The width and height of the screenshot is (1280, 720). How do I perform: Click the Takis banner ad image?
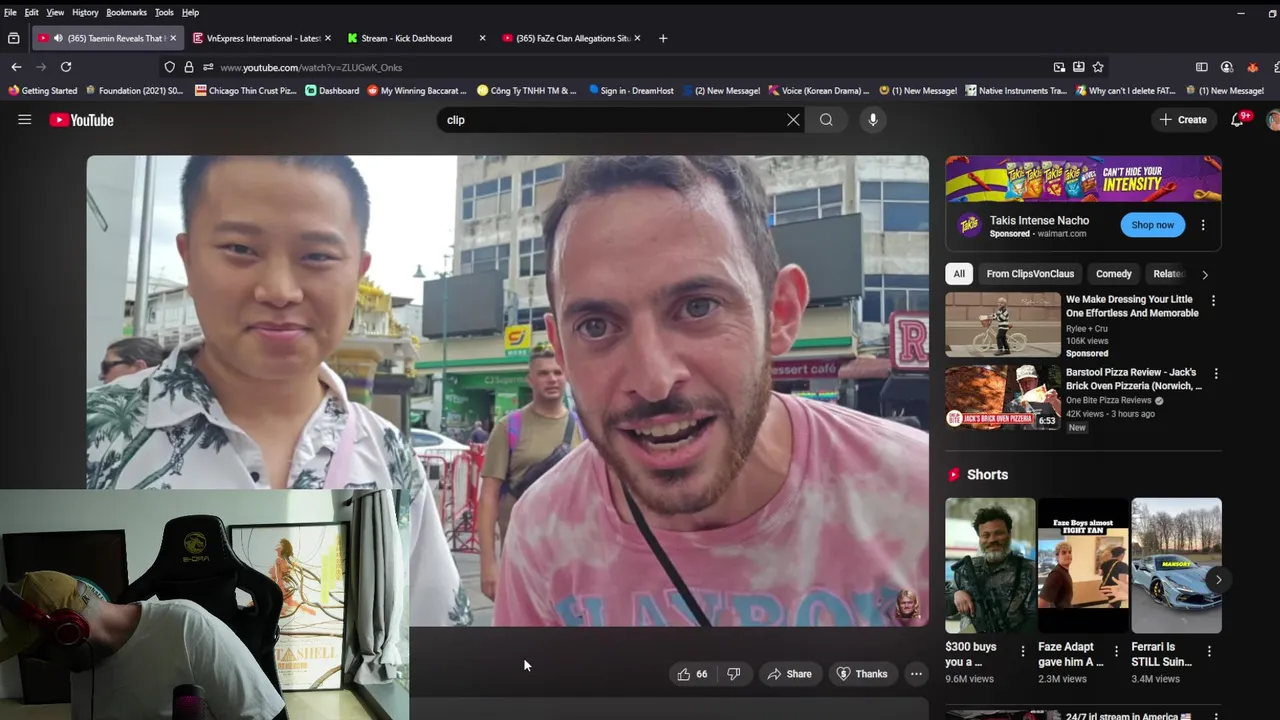1083,179
